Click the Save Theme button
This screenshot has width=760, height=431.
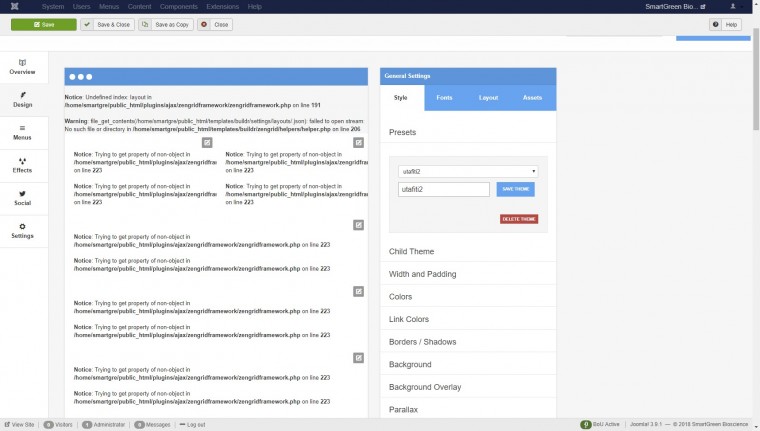click(515, 189)
